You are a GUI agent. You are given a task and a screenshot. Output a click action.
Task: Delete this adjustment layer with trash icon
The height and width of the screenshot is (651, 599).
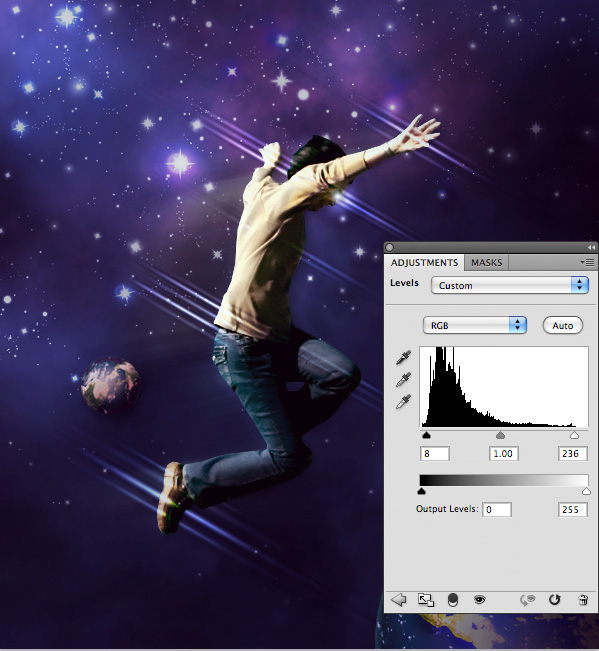(583, 600)
